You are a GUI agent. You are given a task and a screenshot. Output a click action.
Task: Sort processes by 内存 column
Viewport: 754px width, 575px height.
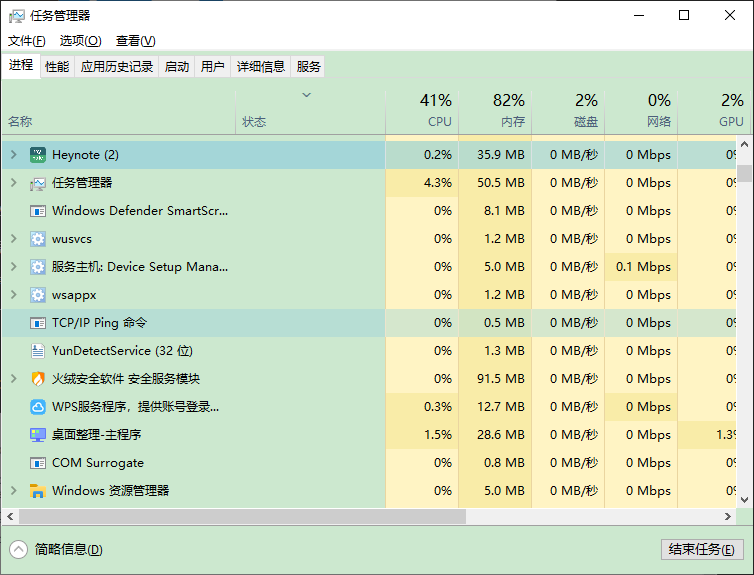click(495, 112)
